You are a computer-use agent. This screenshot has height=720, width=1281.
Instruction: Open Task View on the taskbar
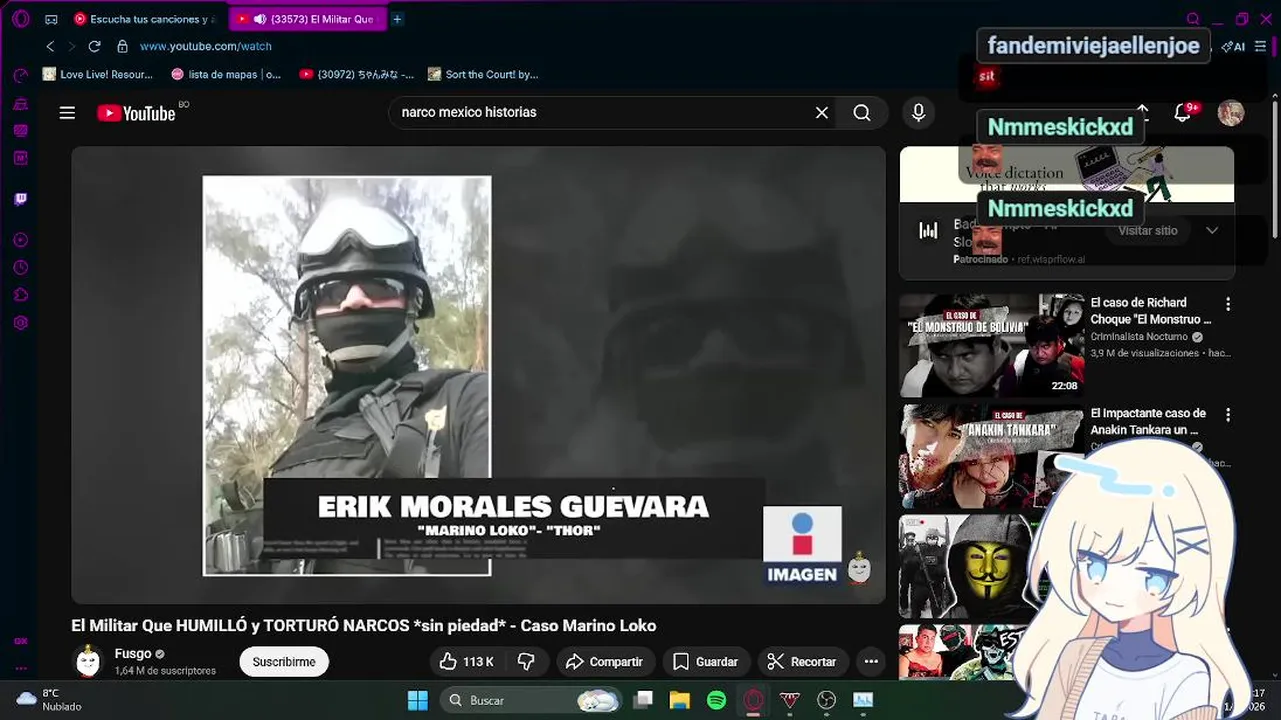[644, 700]
